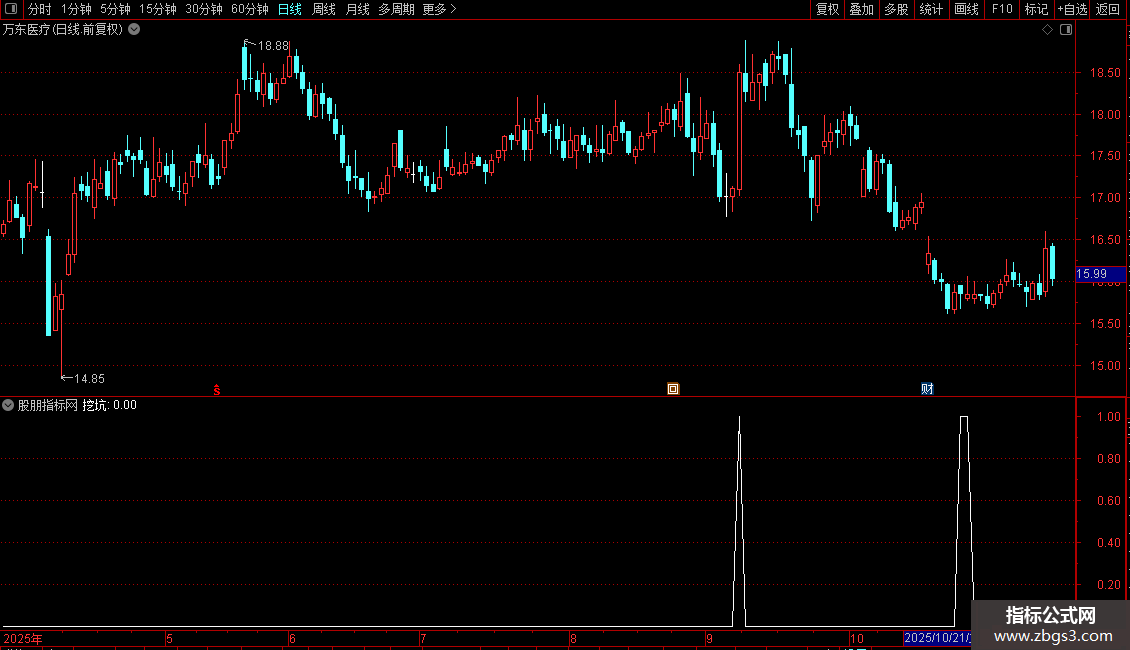
Task: Expand the 更多 periods menu
Action: pos(439,9)
